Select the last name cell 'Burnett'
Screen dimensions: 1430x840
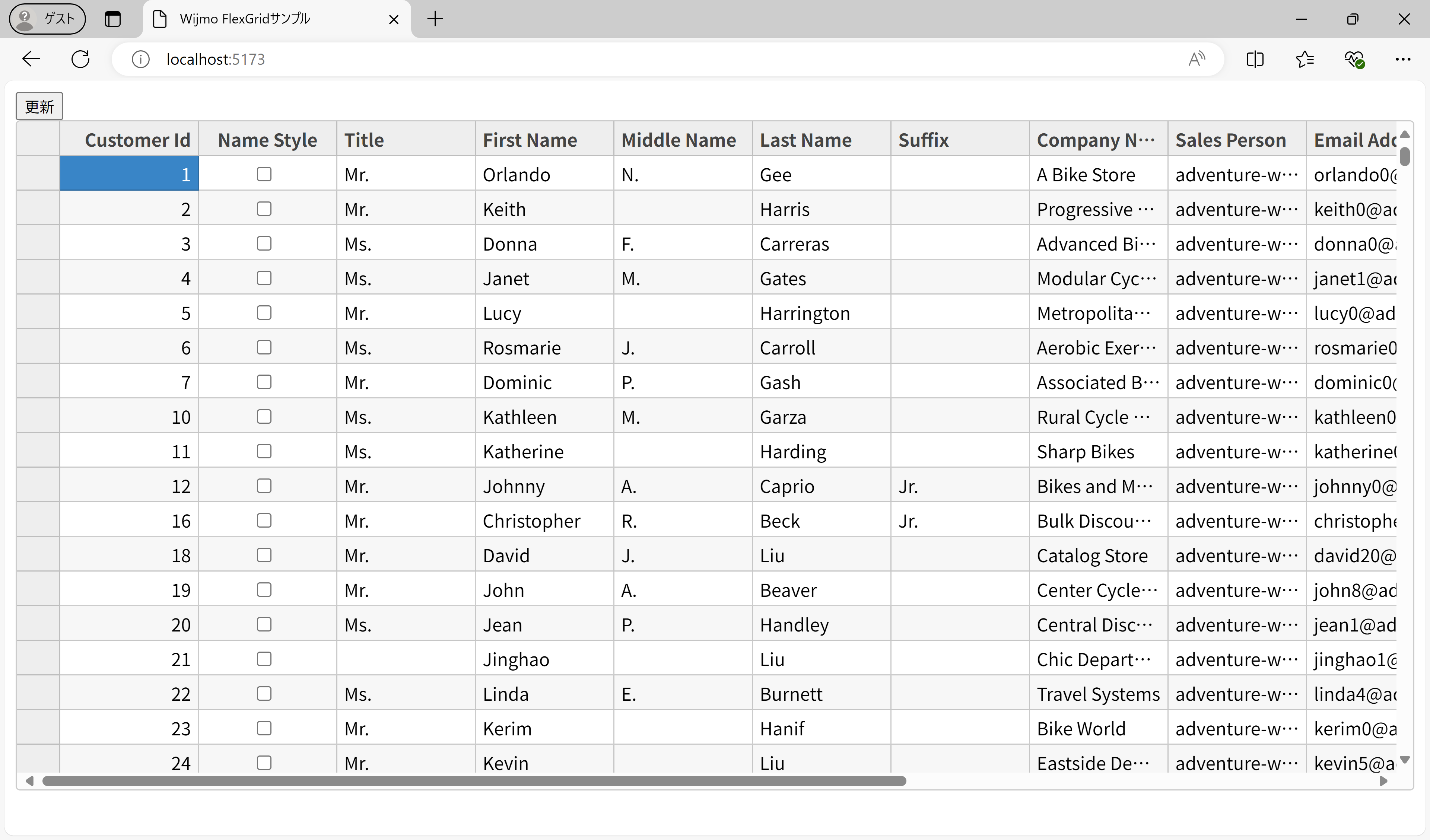[x=822, y=693]
